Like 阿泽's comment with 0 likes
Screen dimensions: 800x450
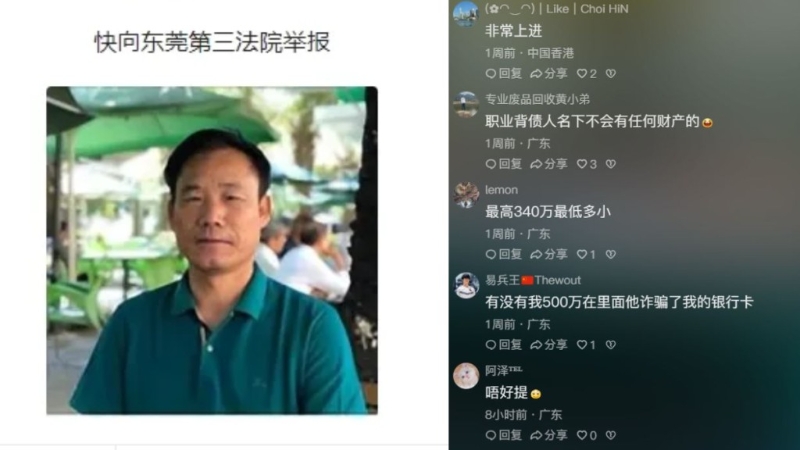(x=586, y=435)
